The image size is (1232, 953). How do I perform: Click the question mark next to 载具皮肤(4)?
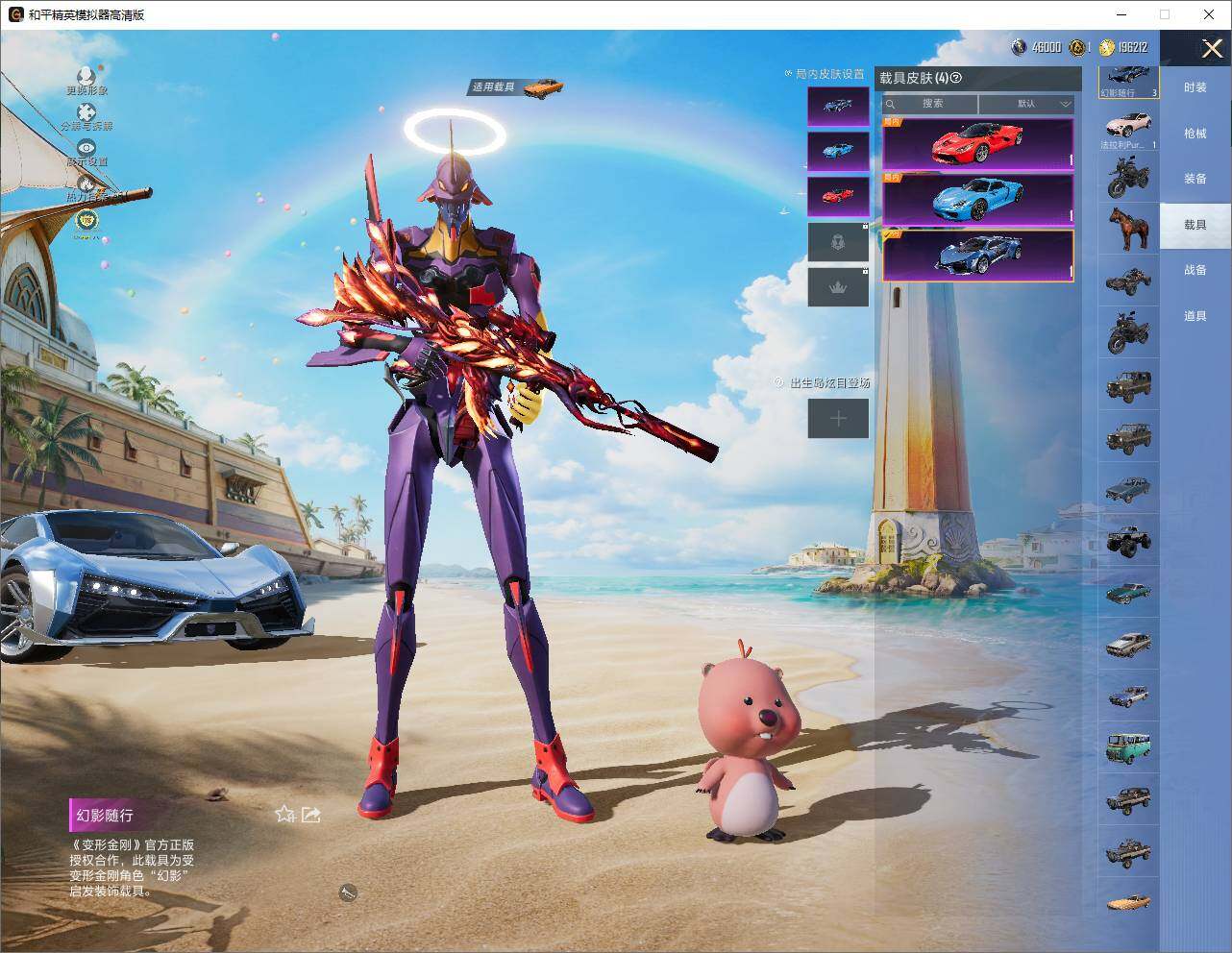(955, 78)
